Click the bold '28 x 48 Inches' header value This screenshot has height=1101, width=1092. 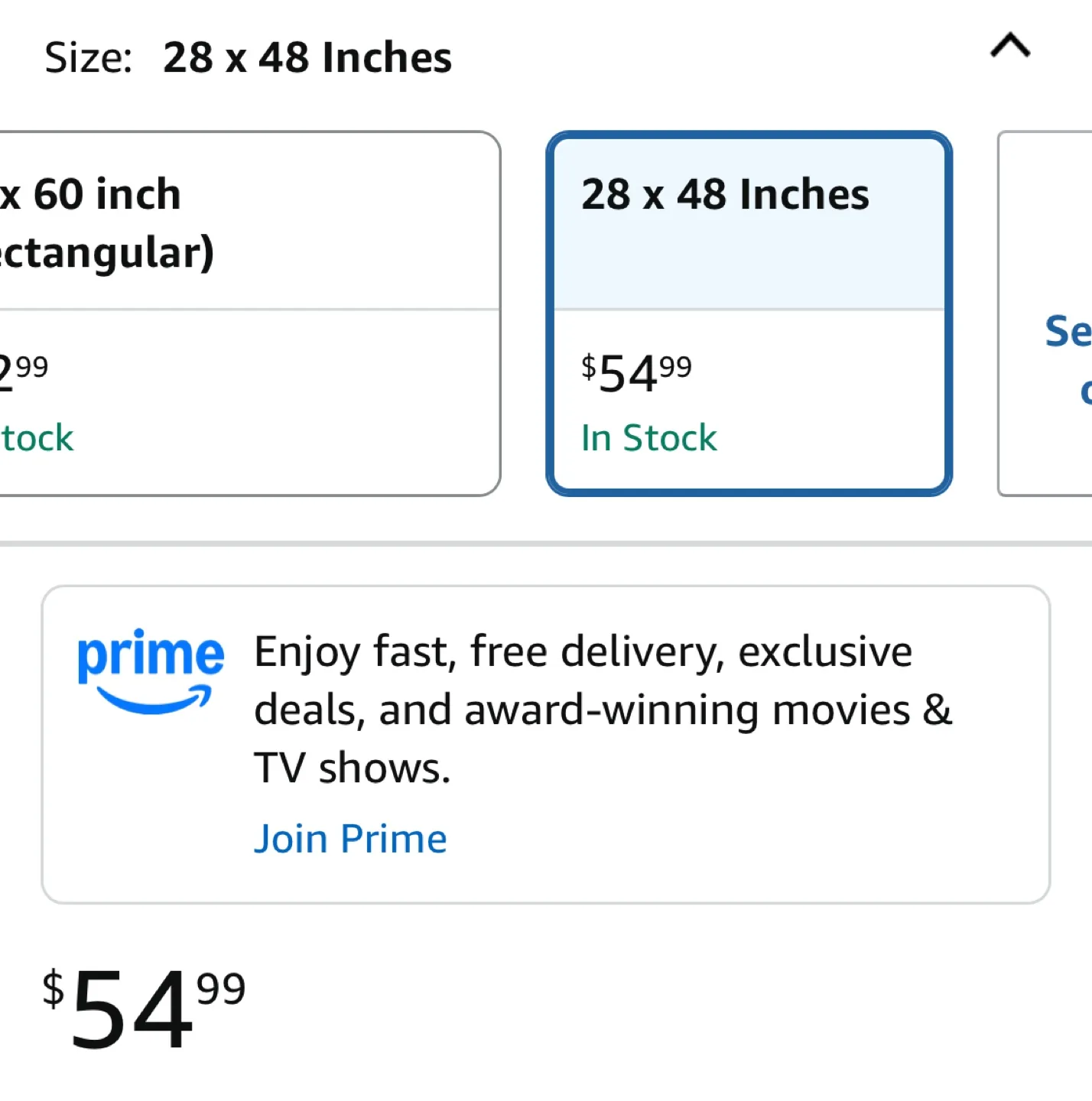307,58
